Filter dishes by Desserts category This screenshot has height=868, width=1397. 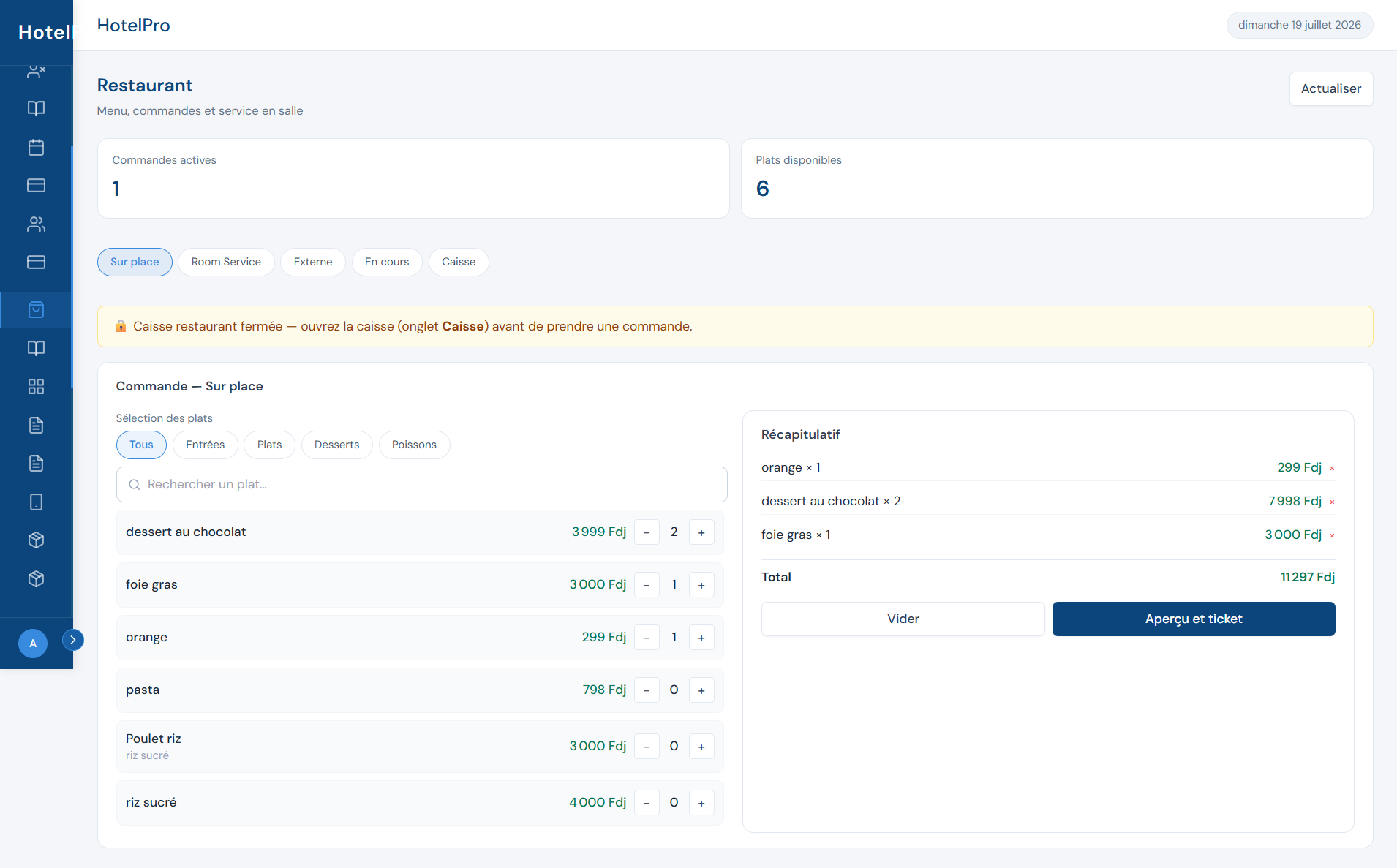click(x=336, y=445)
